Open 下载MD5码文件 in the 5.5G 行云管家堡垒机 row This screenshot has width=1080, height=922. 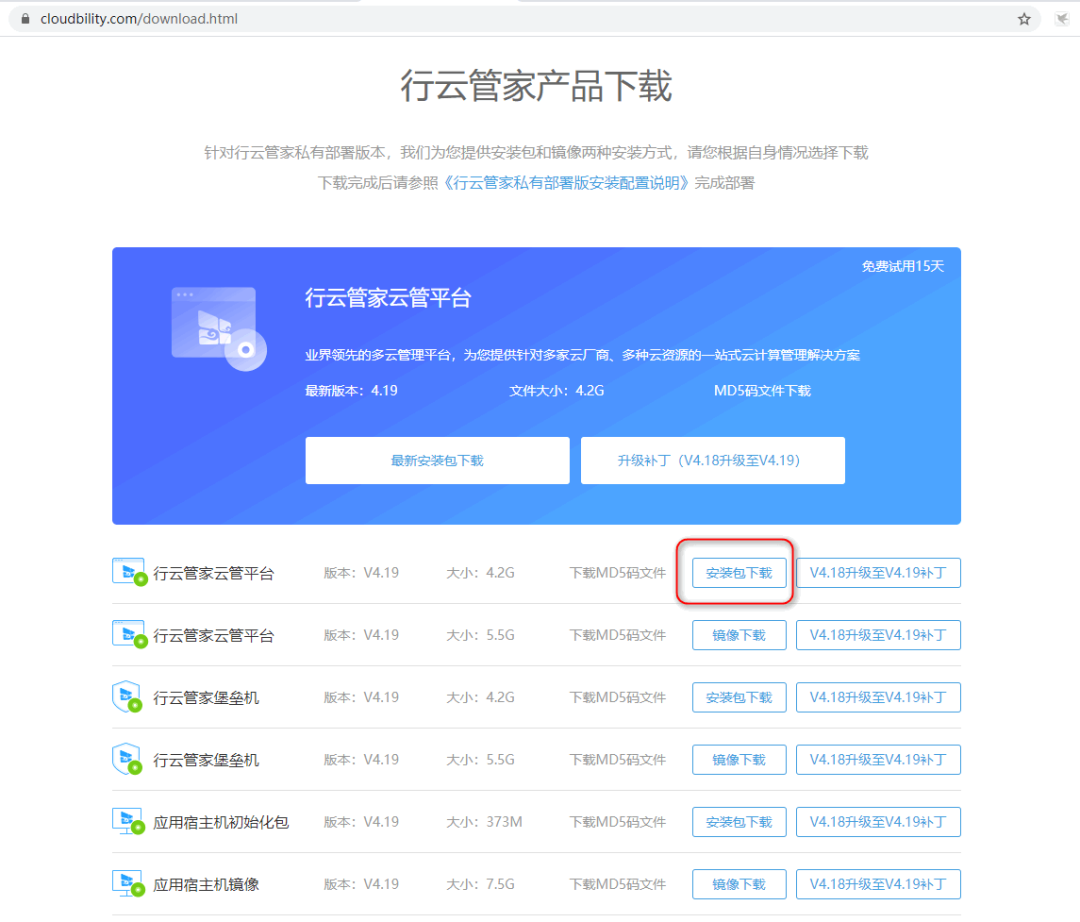[617, 759]
